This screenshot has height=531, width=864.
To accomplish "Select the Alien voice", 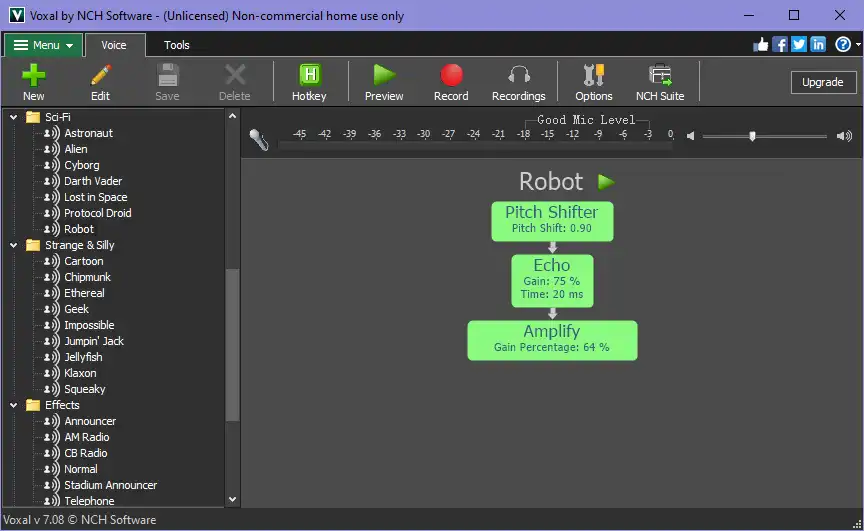I will click(x=75, y=149).
